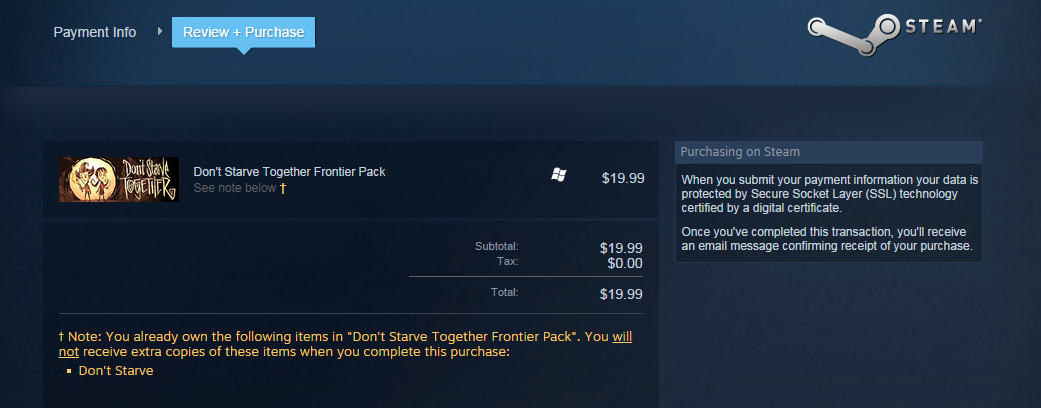Click the dagger at the start of the Note
This screenshot has width=1041, height=408.
(x=62, y=337)
